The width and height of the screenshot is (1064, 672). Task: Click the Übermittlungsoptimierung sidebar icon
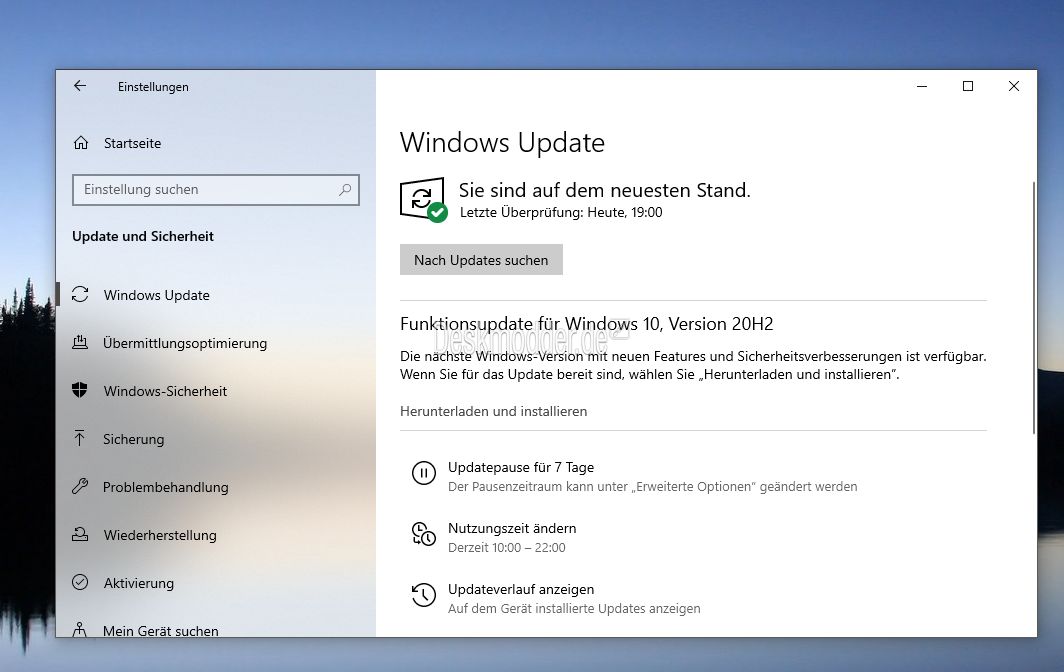(80, 342)
